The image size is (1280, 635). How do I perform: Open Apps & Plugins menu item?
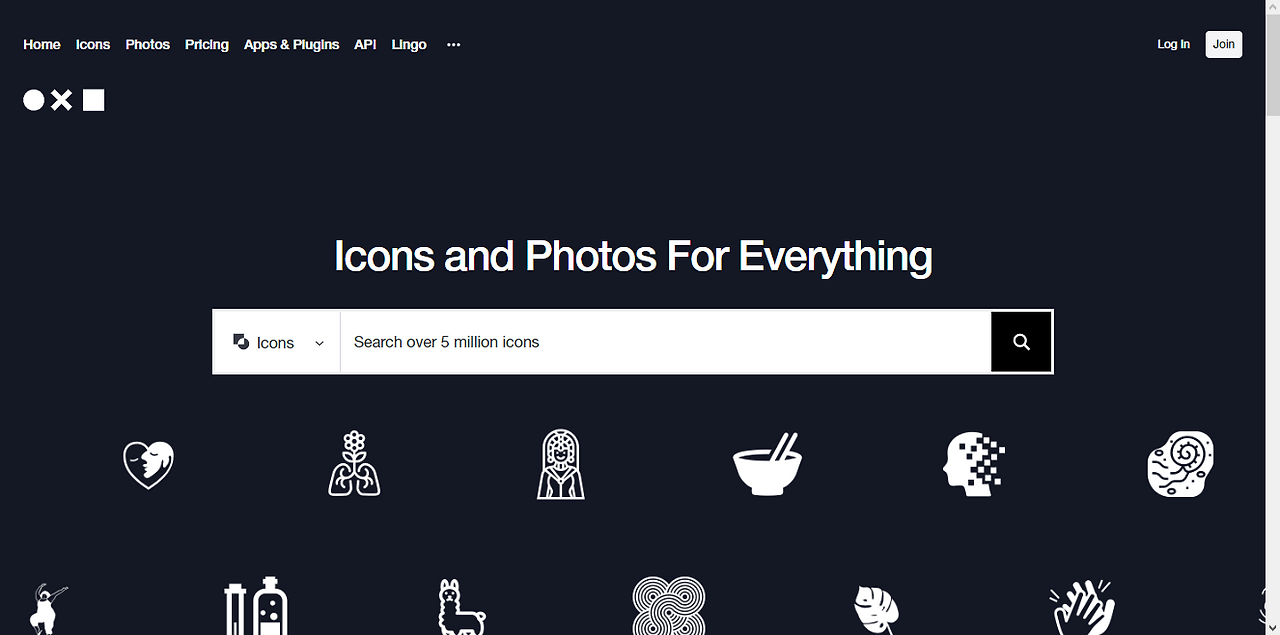292,45
